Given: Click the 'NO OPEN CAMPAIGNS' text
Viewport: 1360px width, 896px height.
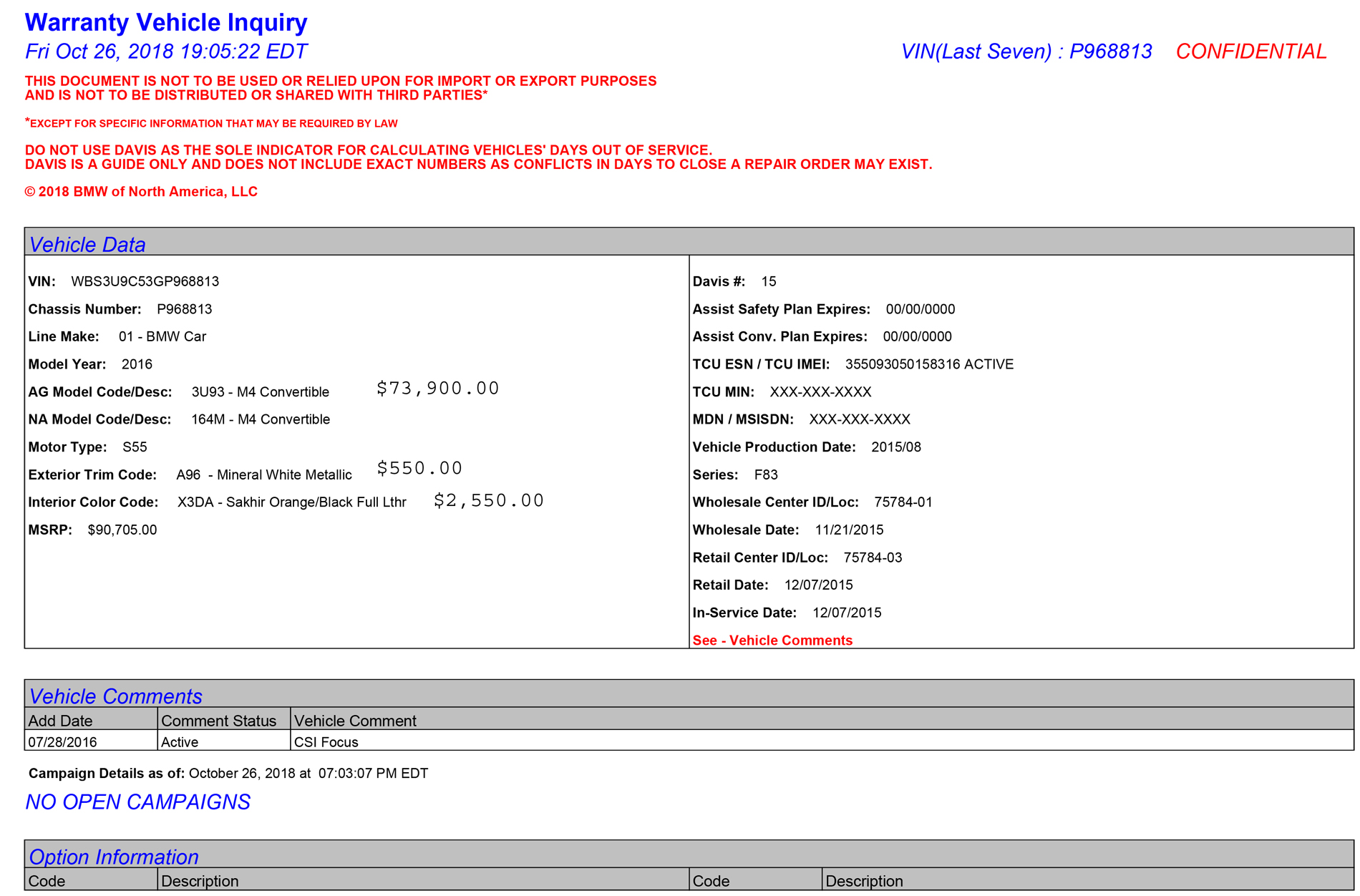Looking at the screenshot, I should click(138, 802).
